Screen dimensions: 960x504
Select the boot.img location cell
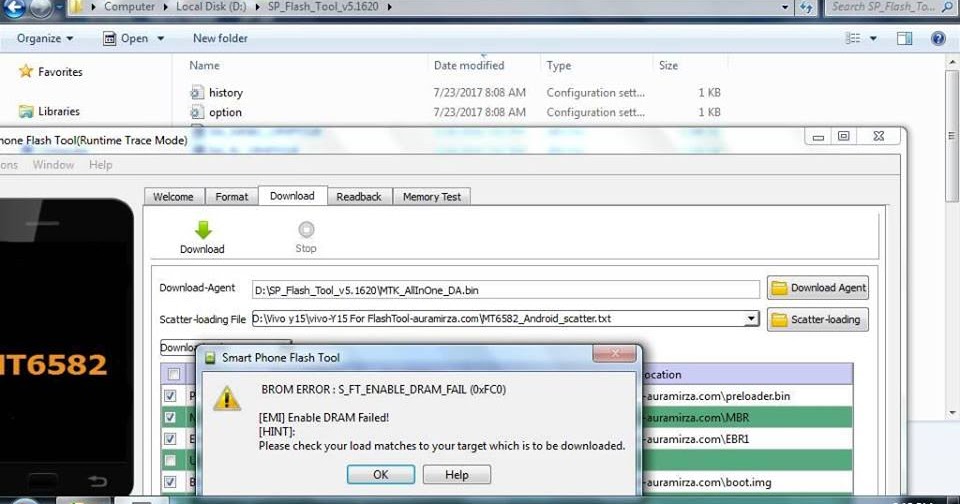point(747,482)
